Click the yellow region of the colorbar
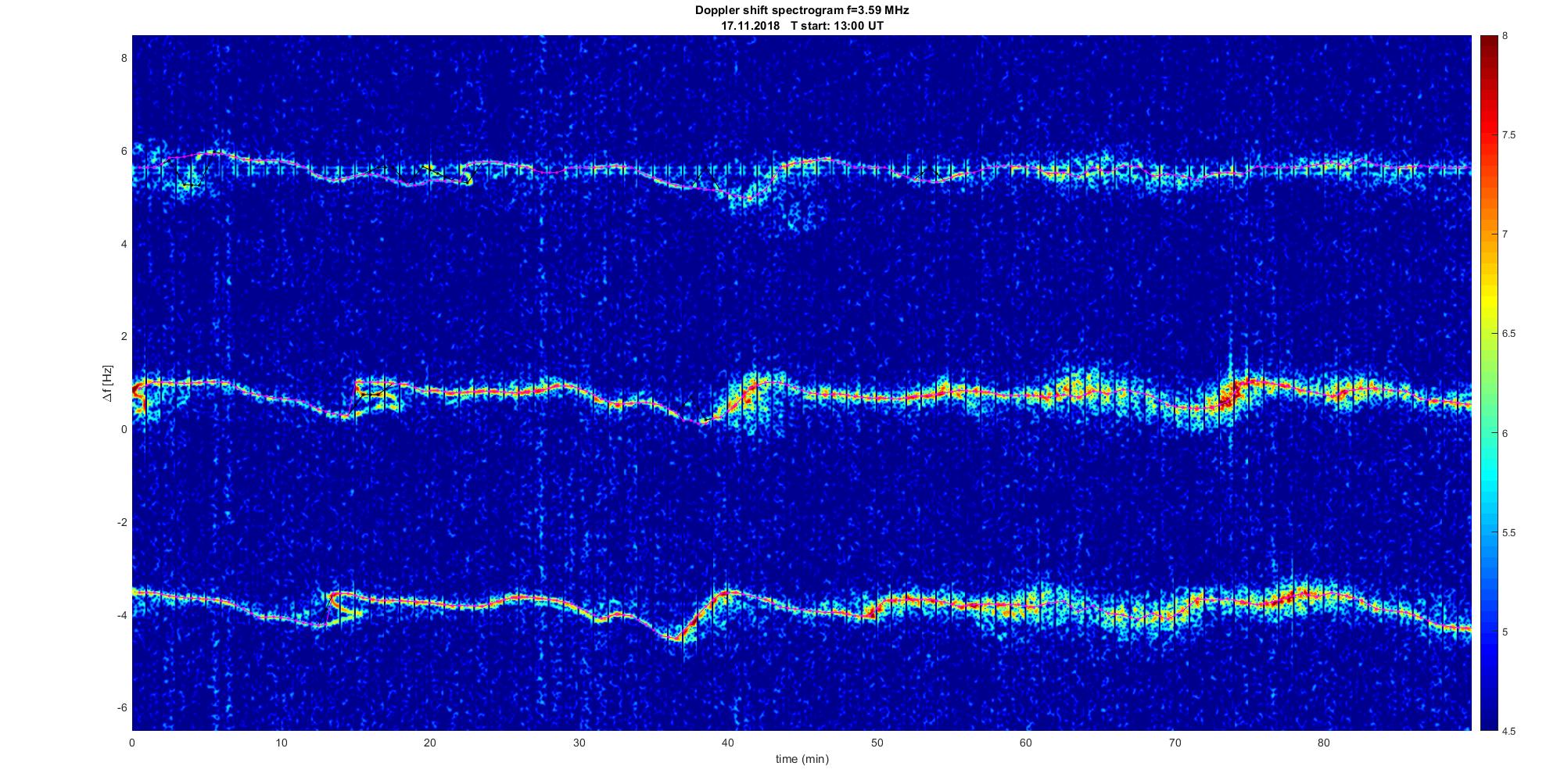This screenshot has width=1564, height=784. coord(1489,301)
